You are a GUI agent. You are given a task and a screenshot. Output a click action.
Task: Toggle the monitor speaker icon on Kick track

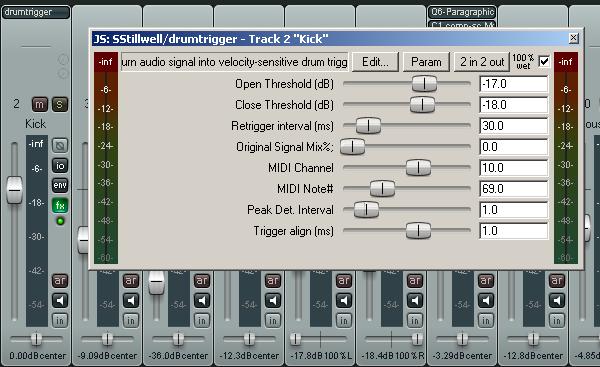[x=60, y=301]
